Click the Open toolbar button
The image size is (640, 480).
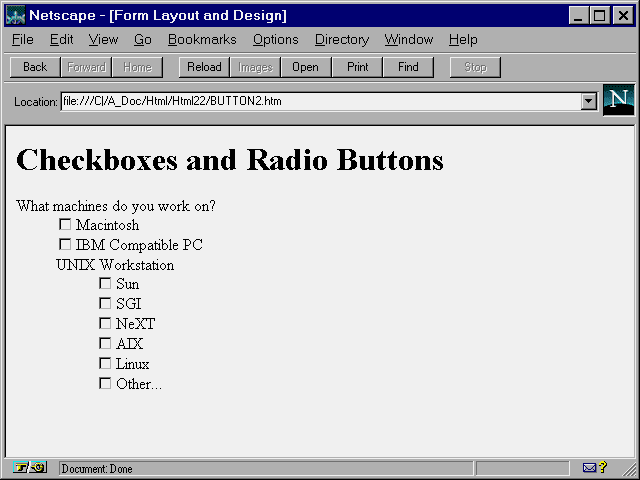point(306,67)
